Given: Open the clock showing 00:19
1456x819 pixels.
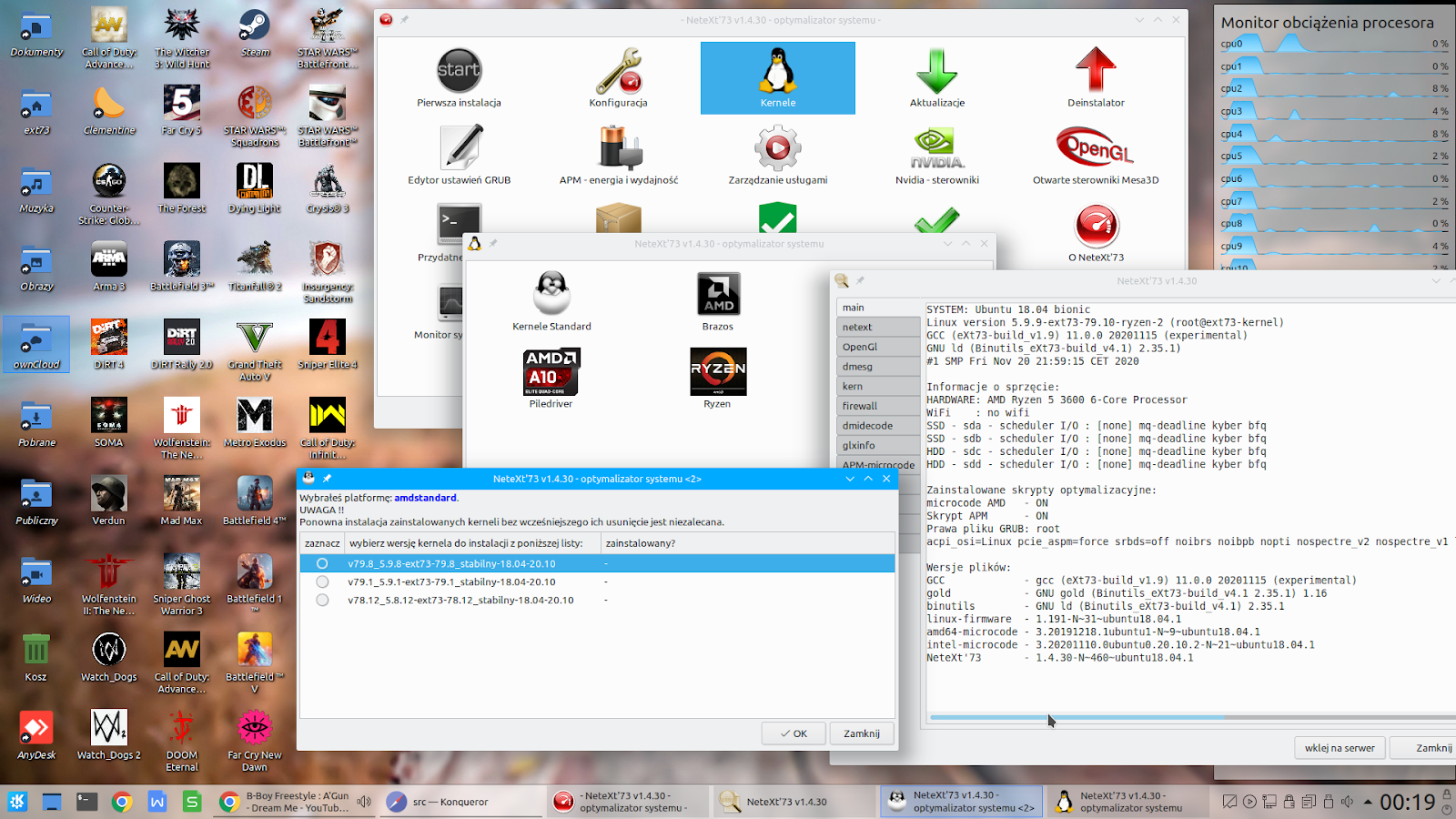Looking at the screenshot, I should pos(1408,802).
